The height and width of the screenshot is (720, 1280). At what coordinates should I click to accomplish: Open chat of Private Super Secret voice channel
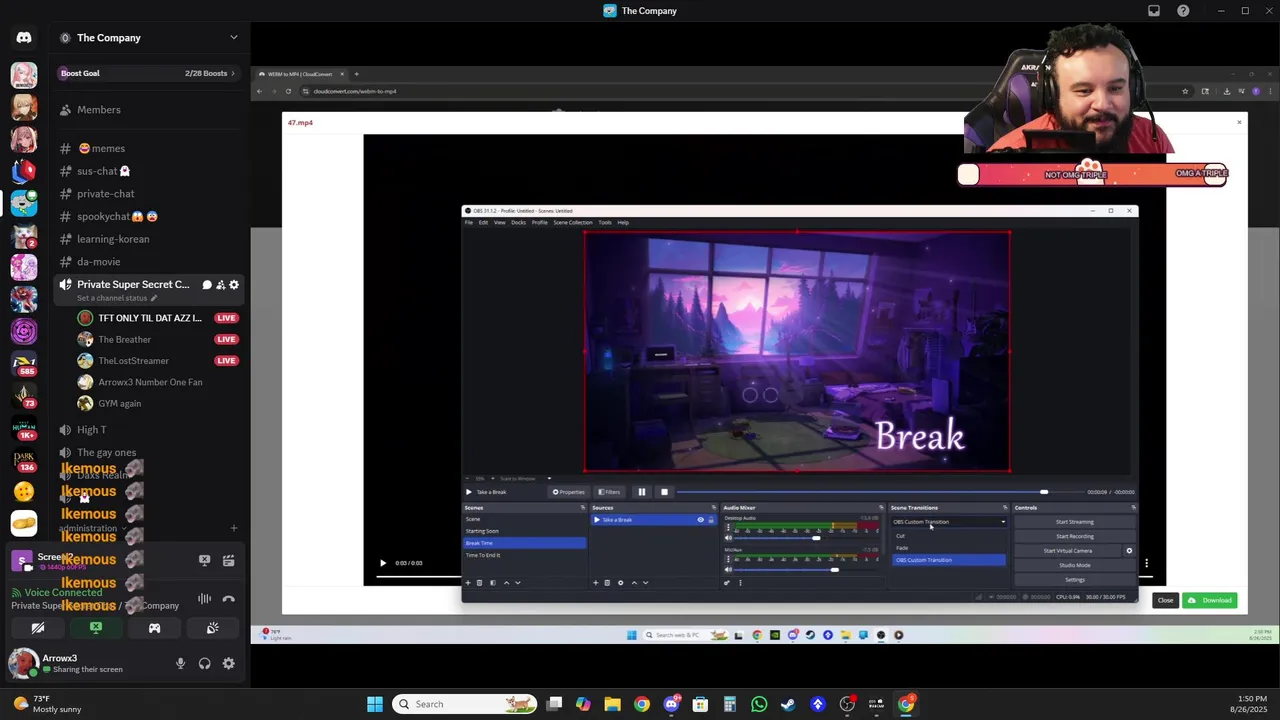click(207, 285)
